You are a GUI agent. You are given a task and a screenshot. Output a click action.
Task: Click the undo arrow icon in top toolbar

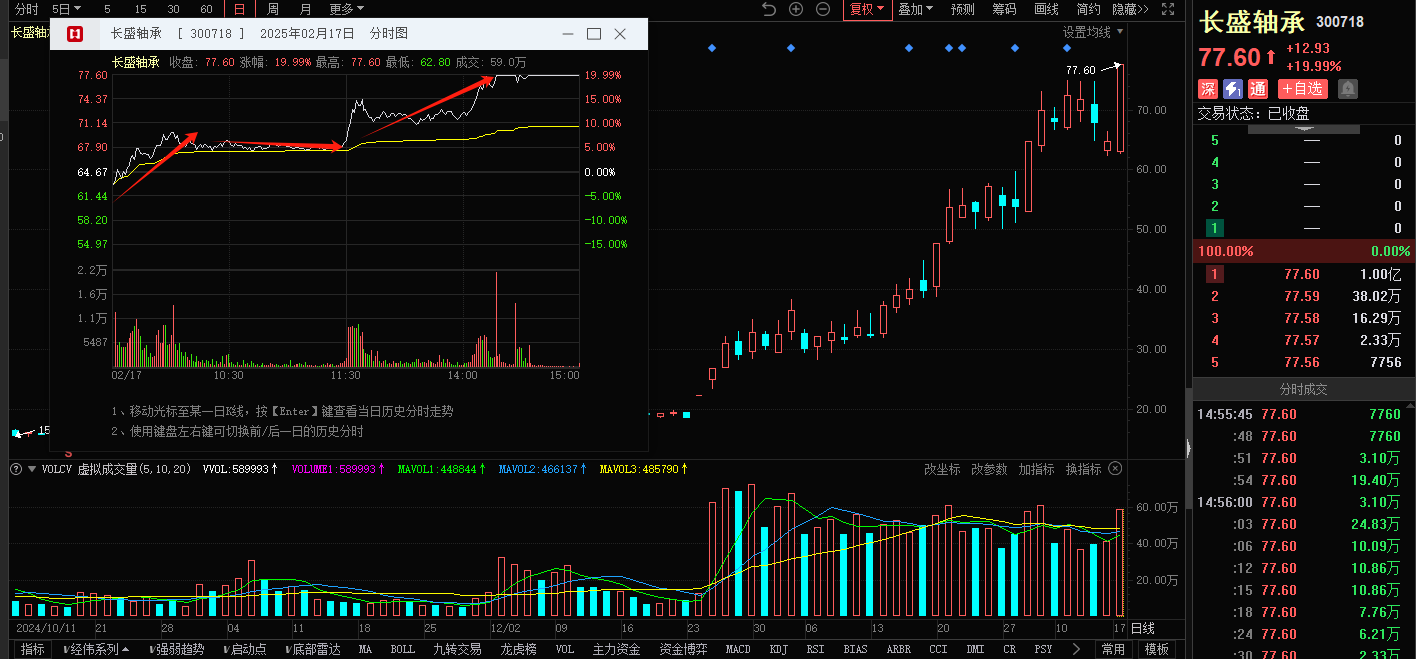[x=768, y=9]
